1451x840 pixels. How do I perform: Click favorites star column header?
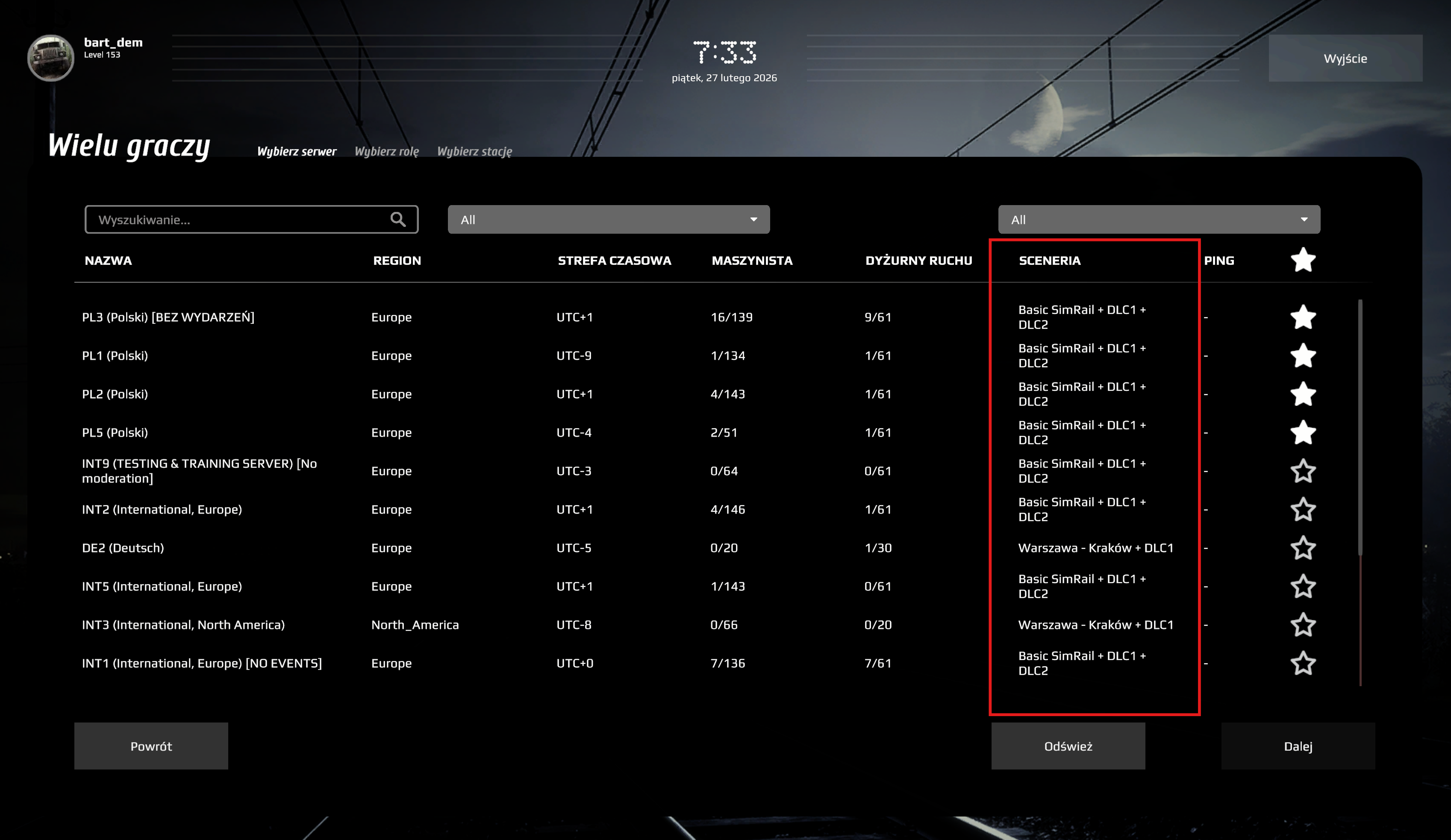point(1302,260)
